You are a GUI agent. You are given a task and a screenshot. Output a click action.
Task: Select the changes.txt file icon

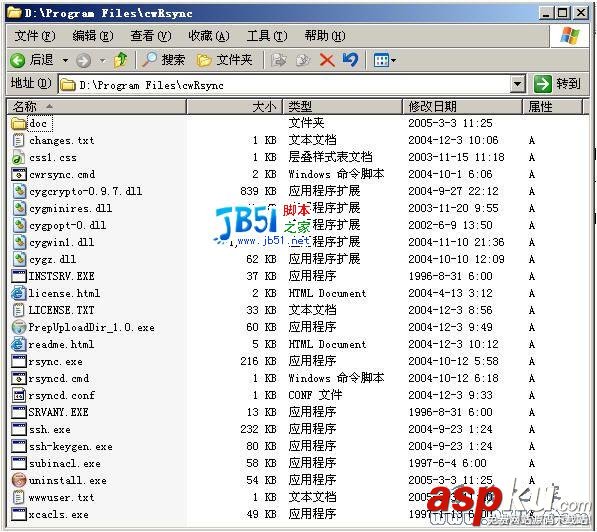tap(19, 140)
